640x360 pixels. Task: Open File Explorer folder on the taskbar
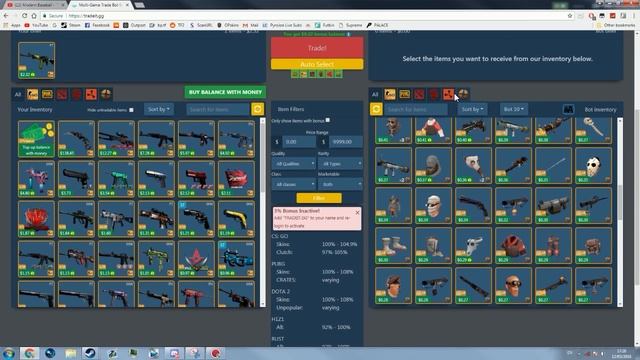pyautogui.click(x=70, y=353)
